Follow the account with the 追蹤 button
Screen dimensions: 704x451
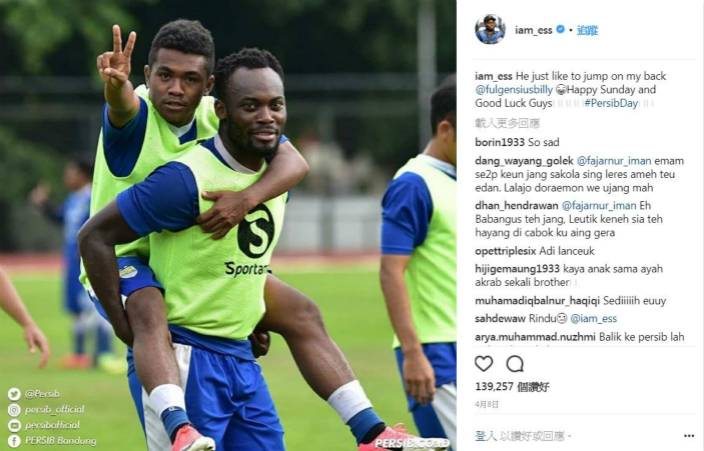pyautogui.click(x=587, y=30)
